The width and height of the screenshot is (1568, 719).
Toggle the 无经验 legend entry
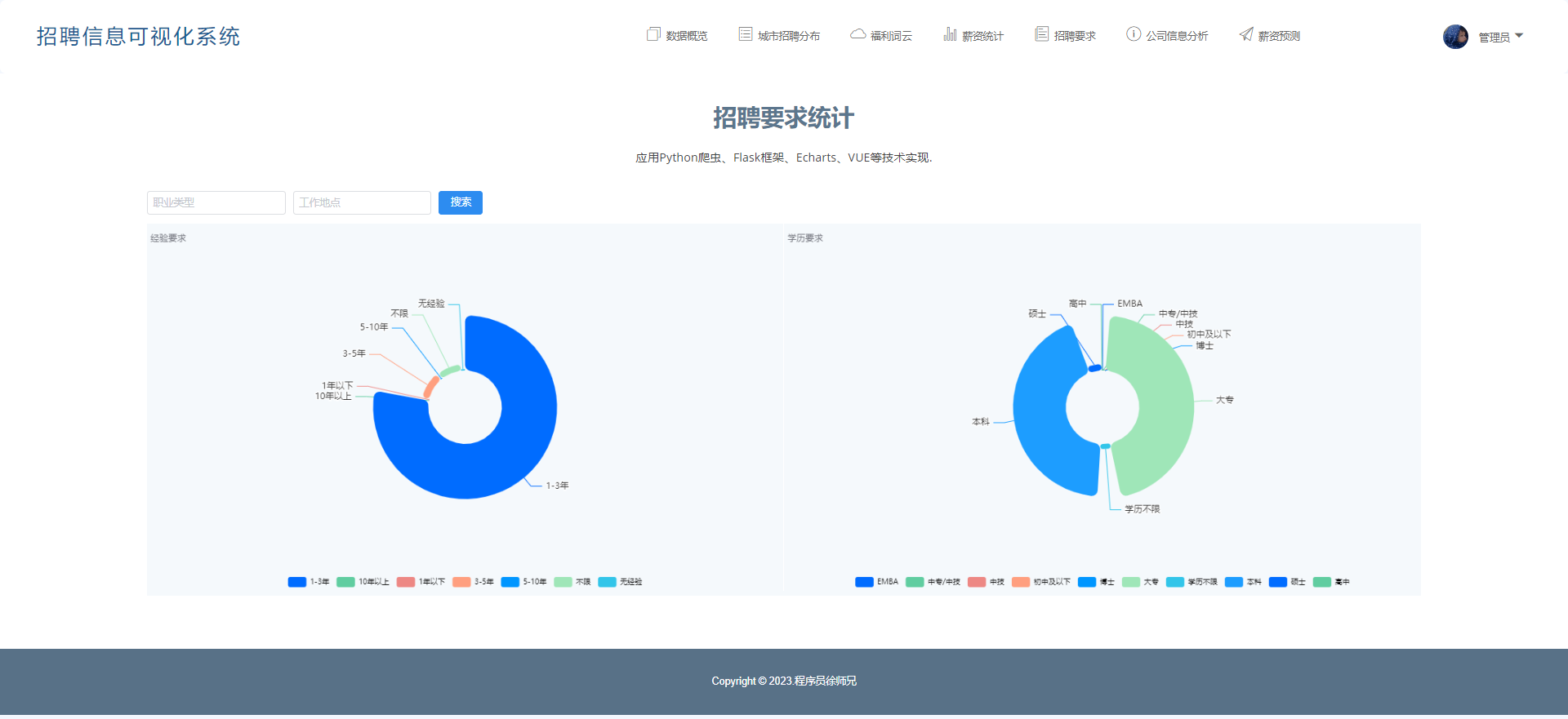click(x=620, y=582)
